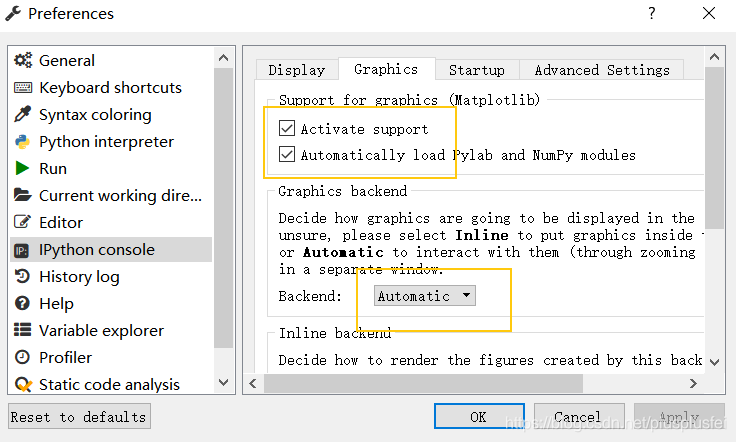Click the General gears icon
736x442 pixels.
[x=23, y=60]
